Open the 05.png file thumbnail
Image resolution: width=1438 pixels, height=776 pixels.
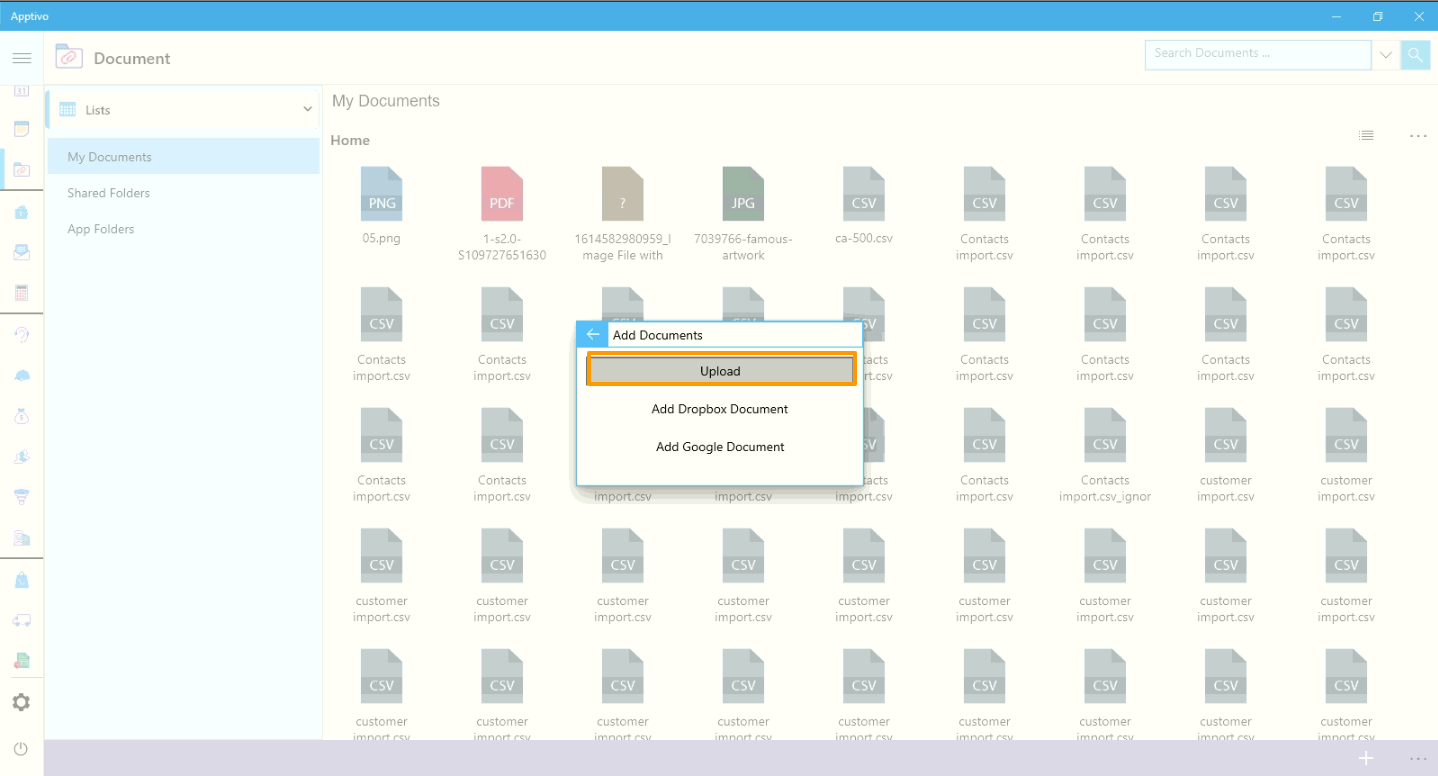pos(381,193)
